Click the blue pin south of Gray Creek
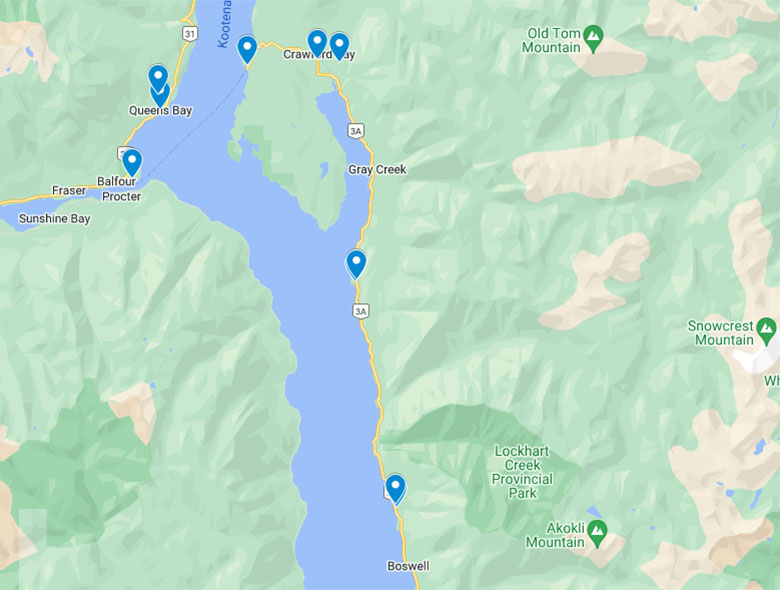 coord(356,263)
